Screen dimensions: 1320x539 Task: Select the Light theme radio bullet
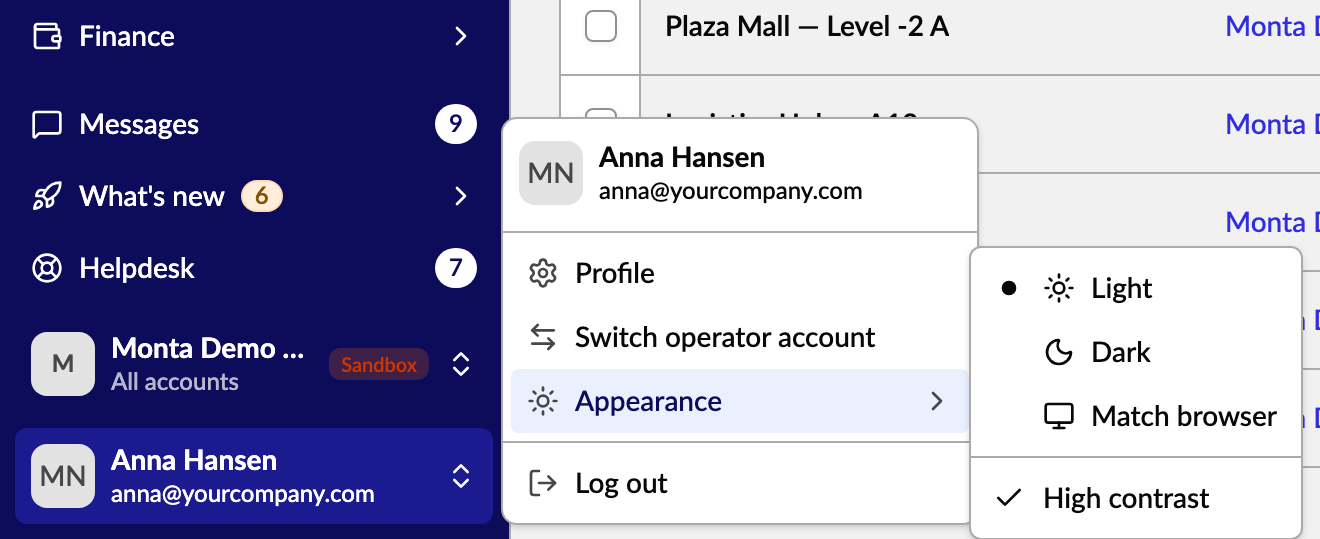click(1009, 288)
